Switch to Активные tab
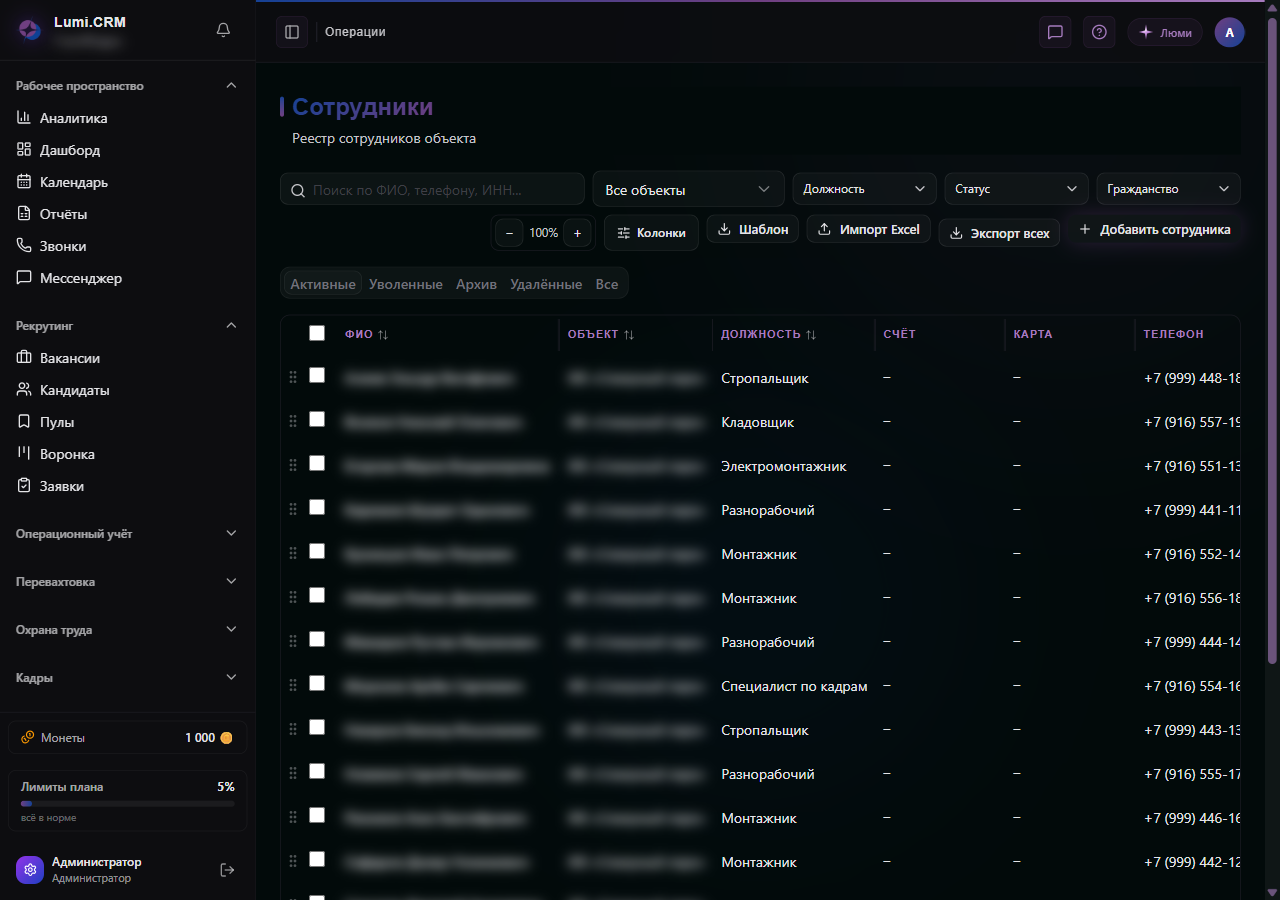The image size is (1280, 900). coord(323,284)
